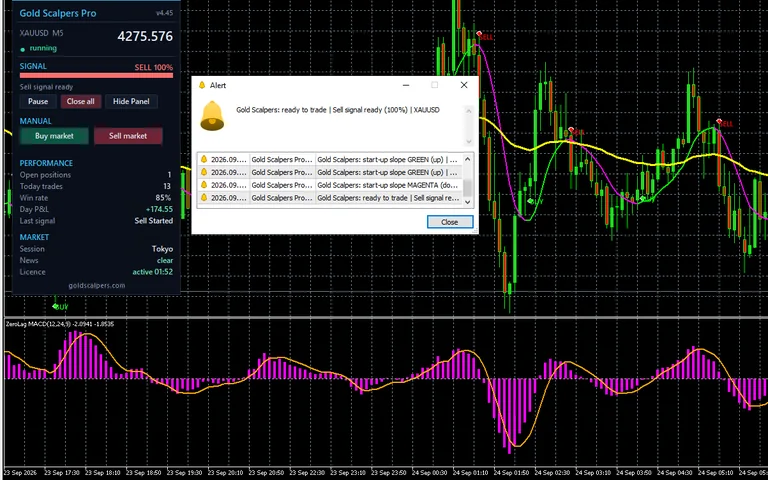
Task: Click bell icon of the MAGENTA slope alert row
Action: tap(204, 185)
